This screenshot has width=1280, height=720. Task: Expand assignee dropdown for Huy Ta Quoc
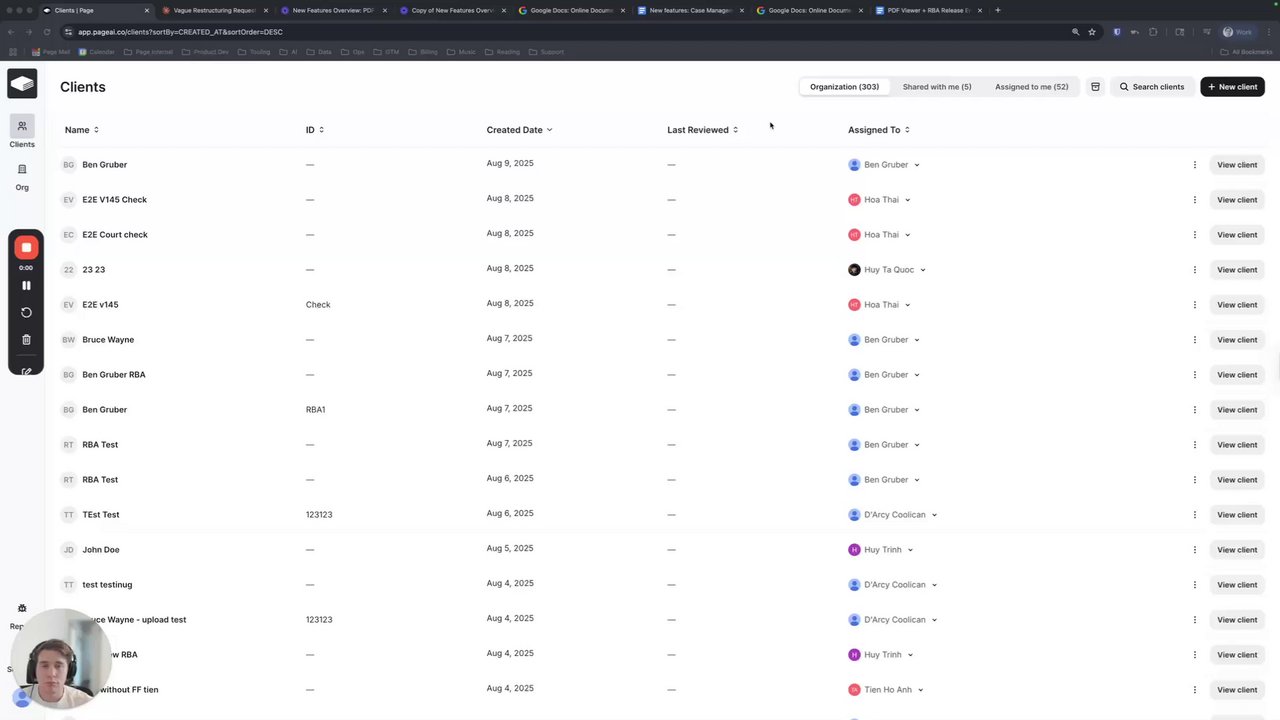pyautogui.click(x=922, y=270)
